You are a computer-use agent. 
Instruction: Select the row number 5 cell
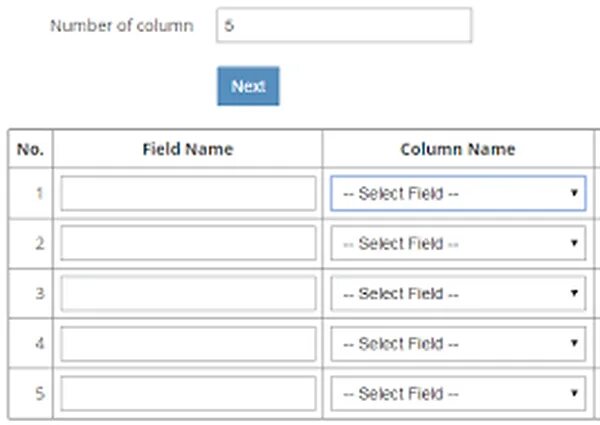31,393
